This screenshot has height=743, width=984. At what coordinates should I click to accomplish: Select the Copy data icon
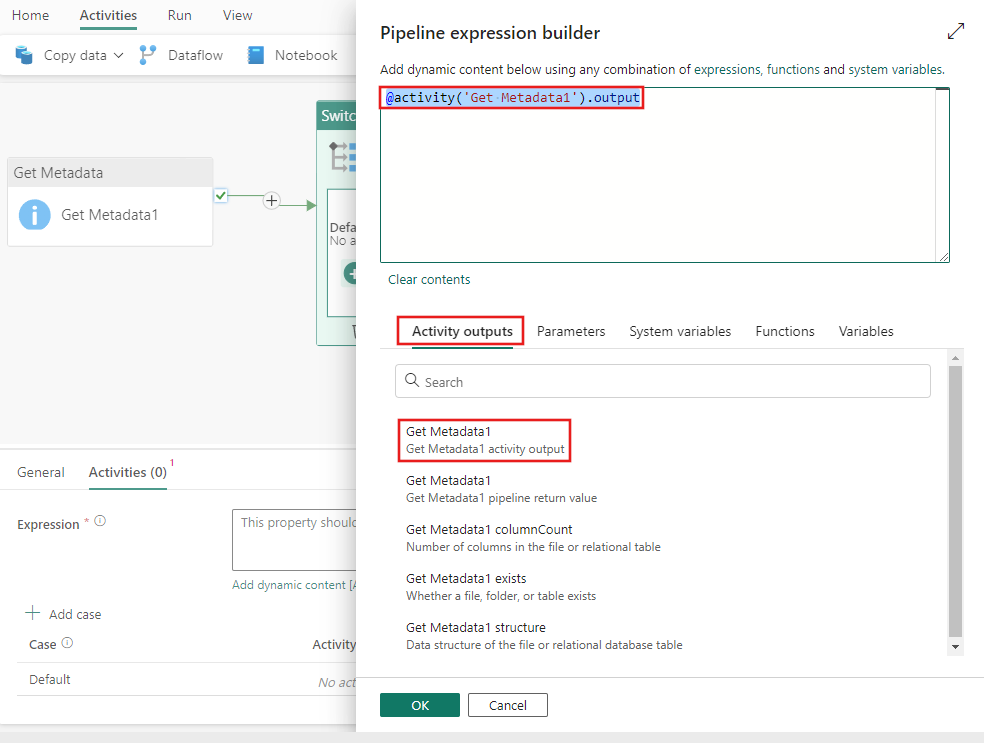22,55
